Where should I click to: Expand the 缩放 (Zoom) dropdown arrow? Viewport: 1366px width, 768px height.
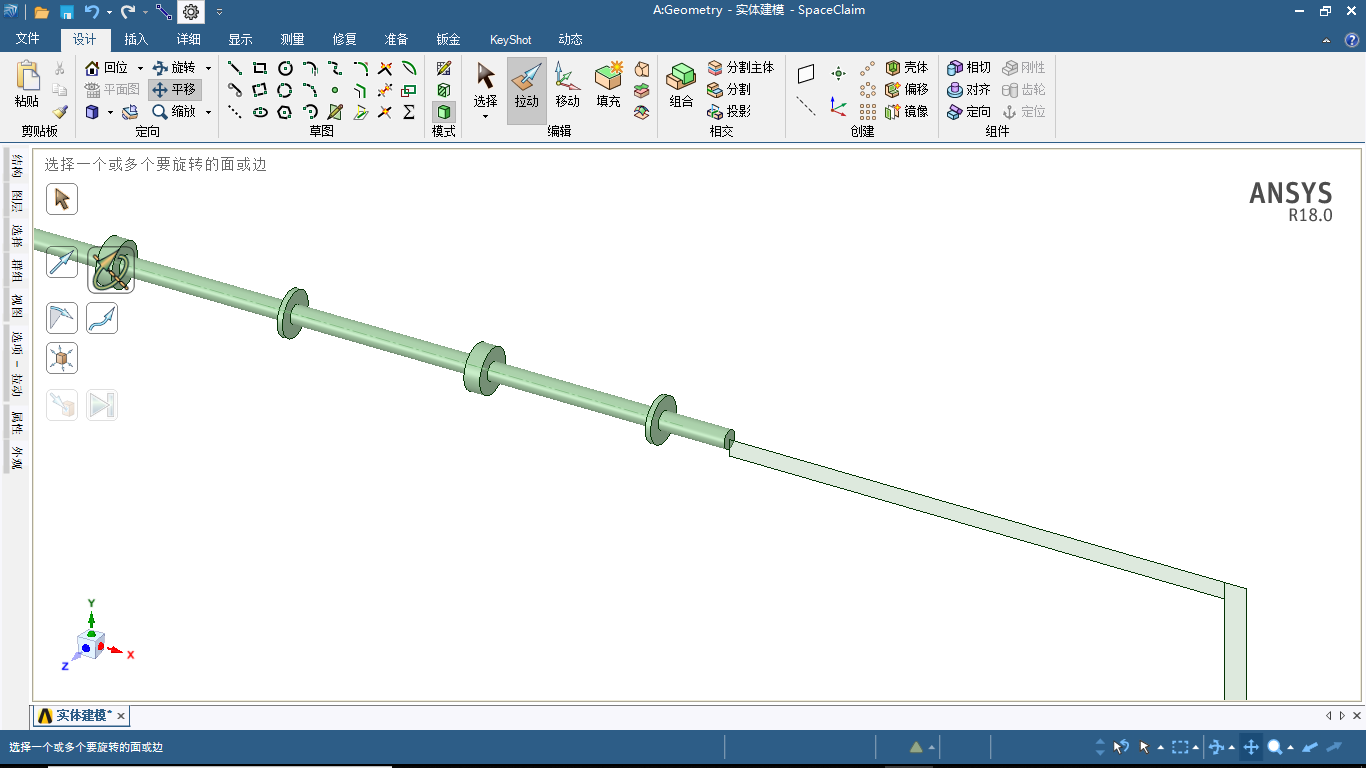click(208, 112)
